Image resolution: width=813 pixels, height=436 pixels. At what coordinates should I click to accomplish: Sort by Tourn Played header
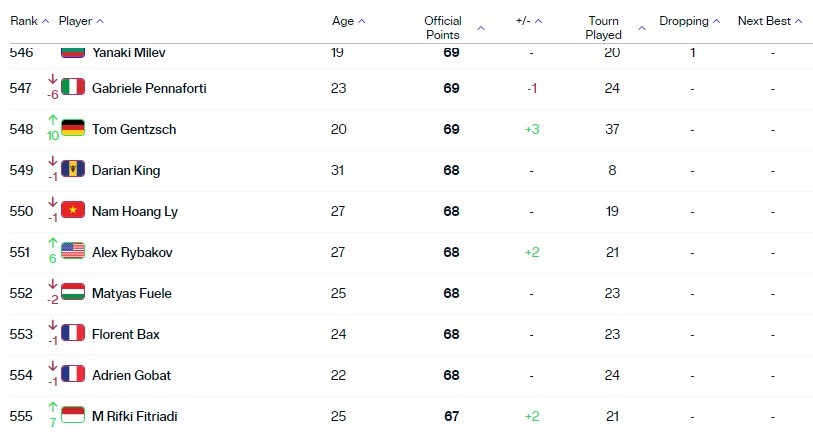(615, 28)
